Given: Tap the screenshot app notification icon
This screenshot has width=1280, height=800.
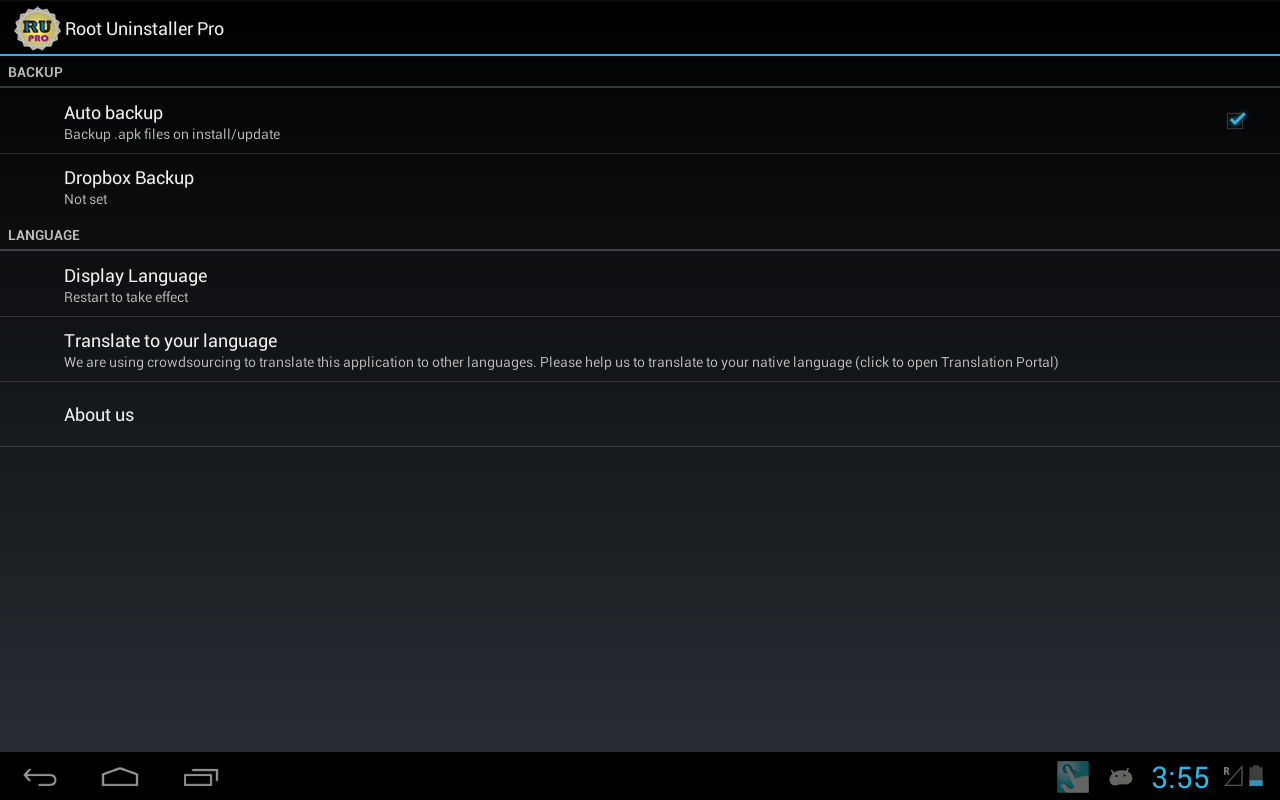Looking at the screenshot, I should point(1073,777).
